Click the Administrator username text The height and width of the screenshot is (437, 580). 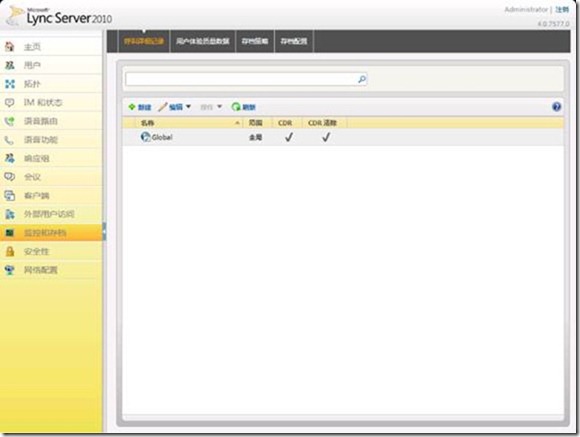point(526,10)
